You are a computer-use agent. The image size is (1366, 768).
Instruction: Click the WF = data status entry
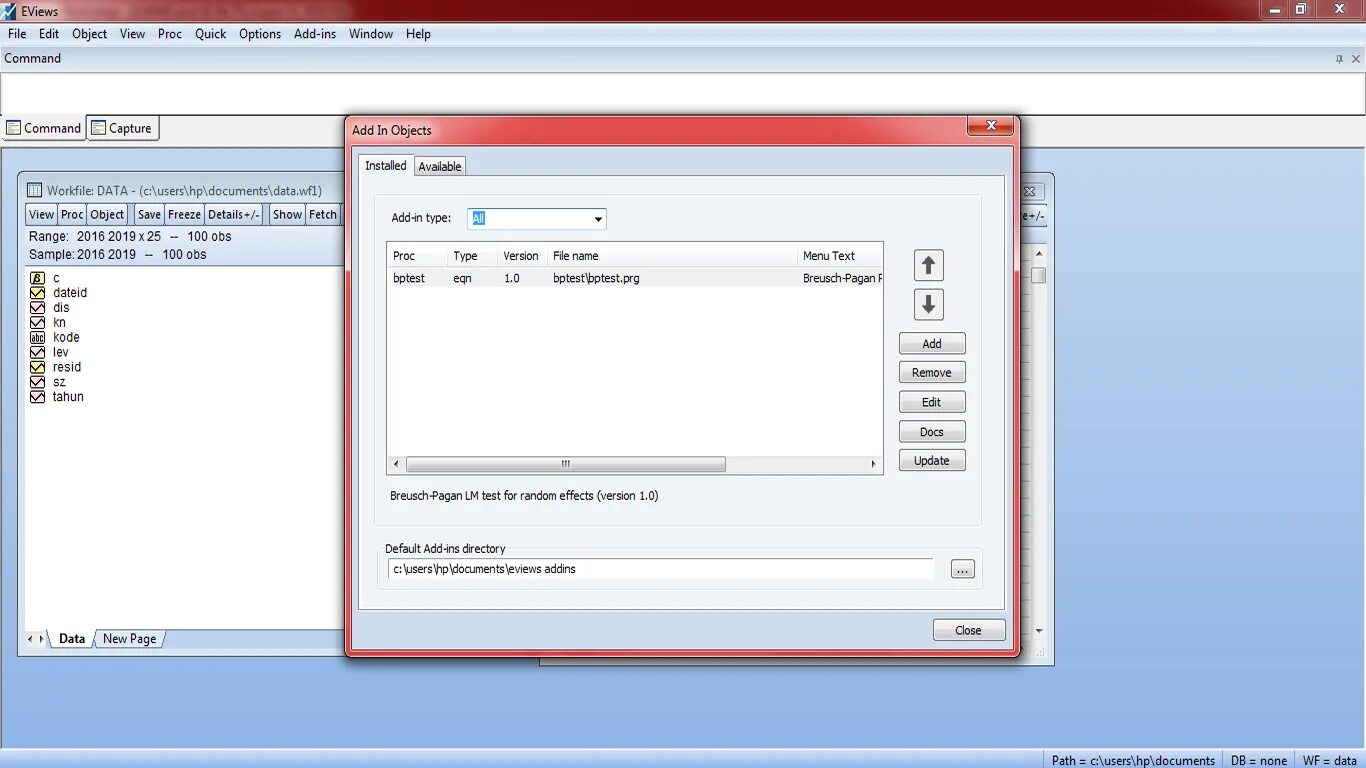pyautogui.click(x=1330, y=760)
